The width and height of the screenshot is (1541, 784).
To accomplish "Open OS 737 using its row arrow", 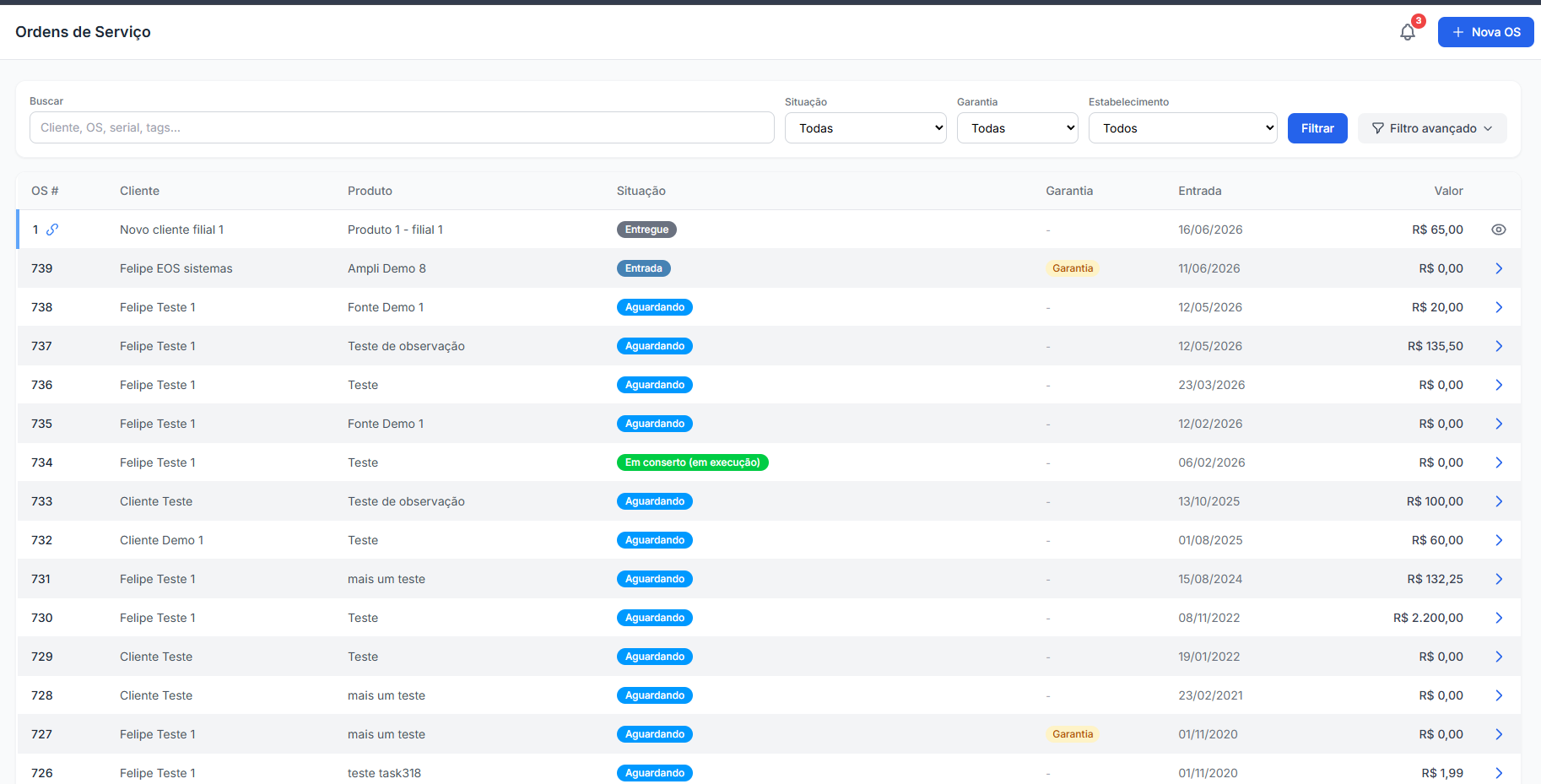I will click(1499, 346).
